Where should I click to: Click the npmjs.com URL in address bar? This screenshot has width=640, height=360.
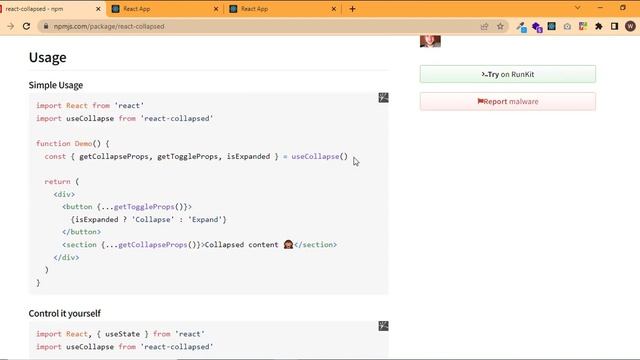(x=109, y=27)
